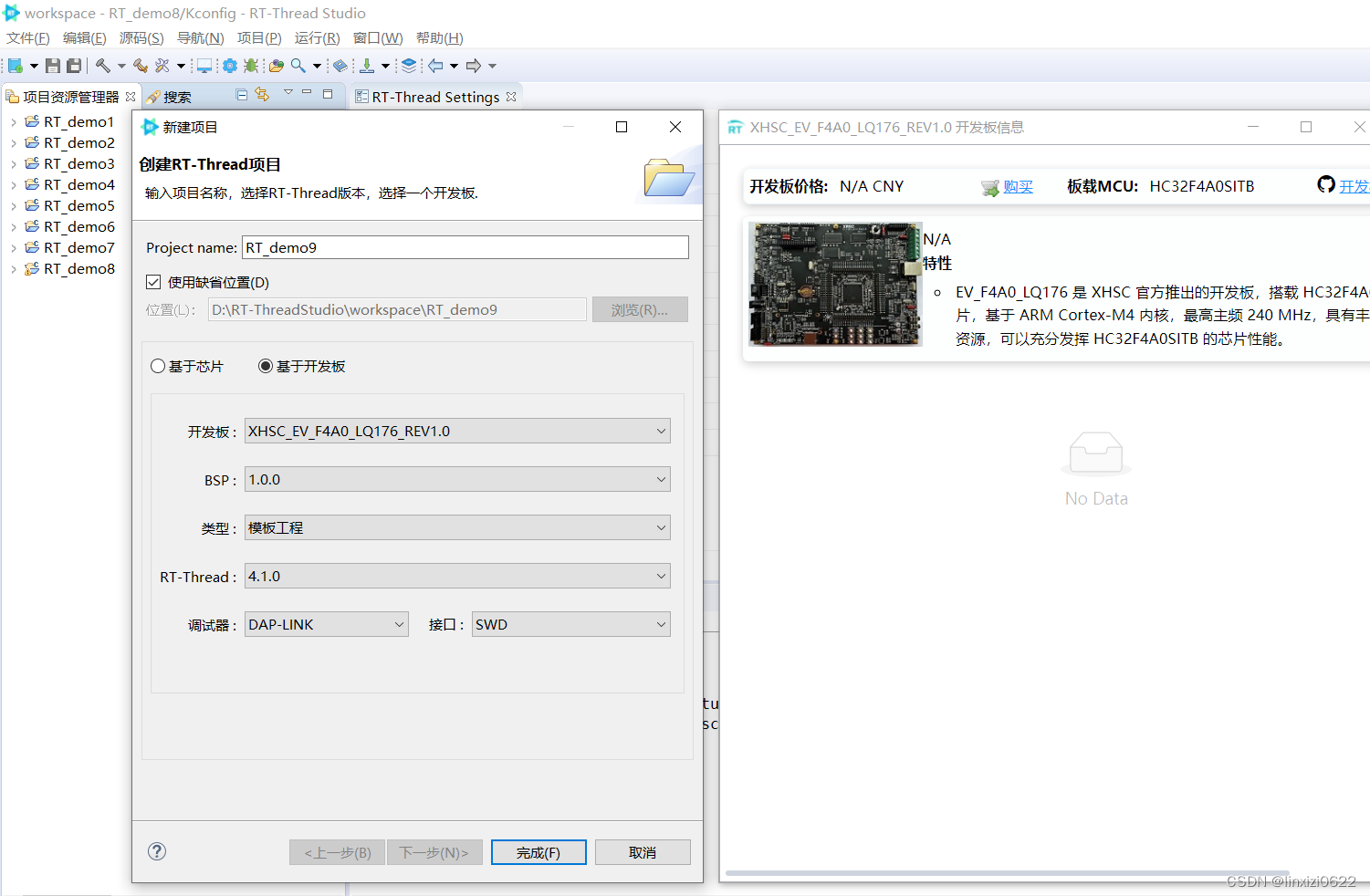Open the RT-Thread version dropdown
The width and height of the screenshot is (1370, 896).
(x=457, y=576)
